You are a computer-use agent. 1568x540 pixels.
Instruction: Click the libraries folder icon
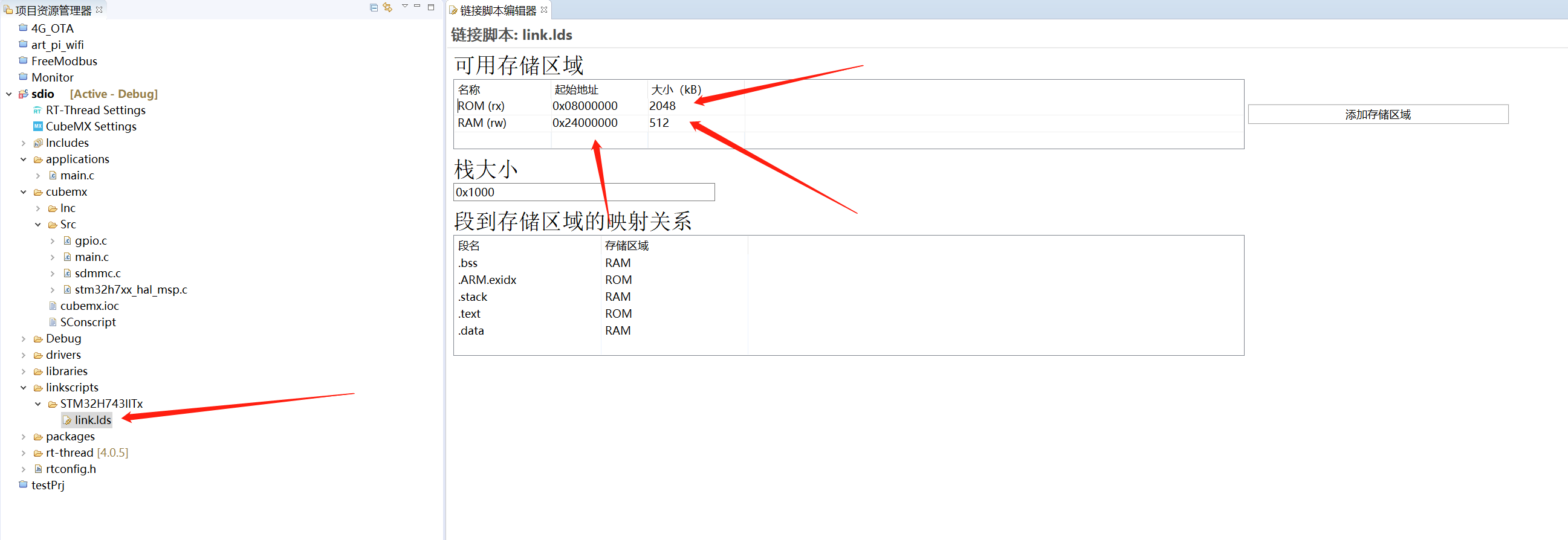[x=37, y=371]
